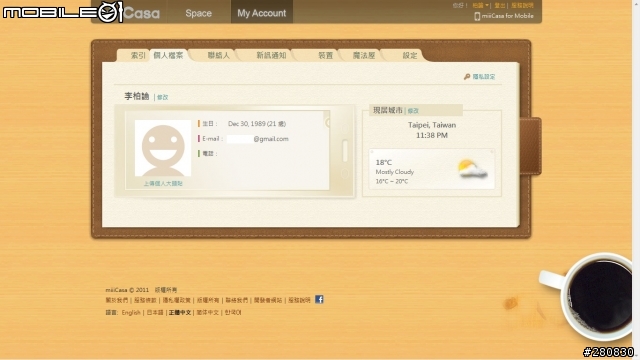
Task: Click the 11:38 PM local time
Action: [432, 135]
